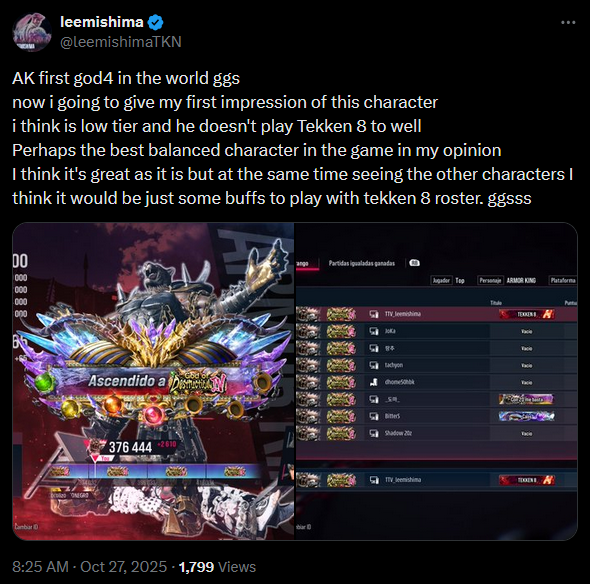Screen dimensions: 590x584
Task: Open the @leemishimaTKN handle link
Action: point(121,42)
